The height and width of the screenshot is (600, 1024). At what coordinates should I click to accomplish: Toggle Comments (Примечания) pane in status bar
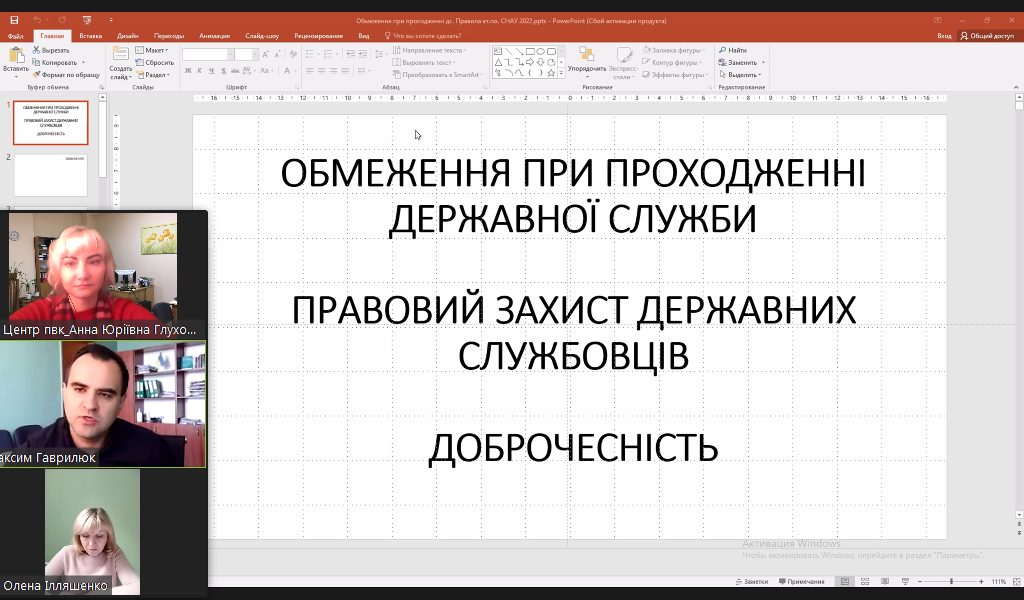802,581
